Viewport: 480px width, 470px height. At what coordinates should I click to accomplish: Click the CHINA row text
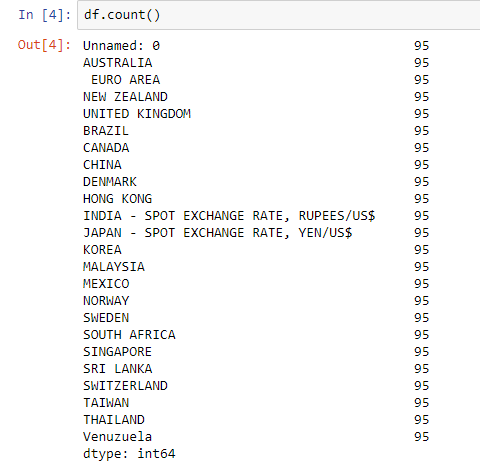click(x=102, y=165)
